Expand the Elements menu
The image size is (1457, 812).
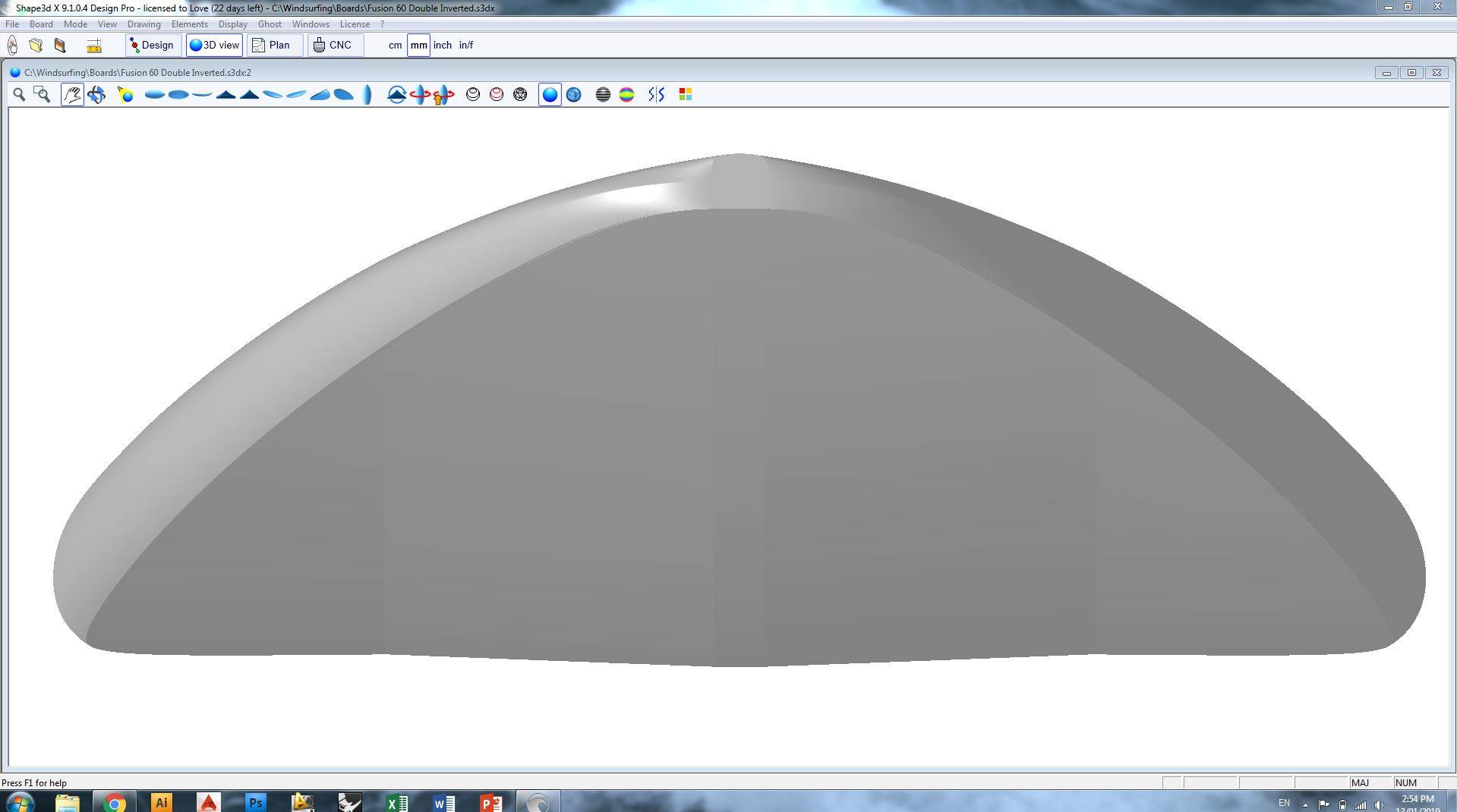click(x=189, y=24)
